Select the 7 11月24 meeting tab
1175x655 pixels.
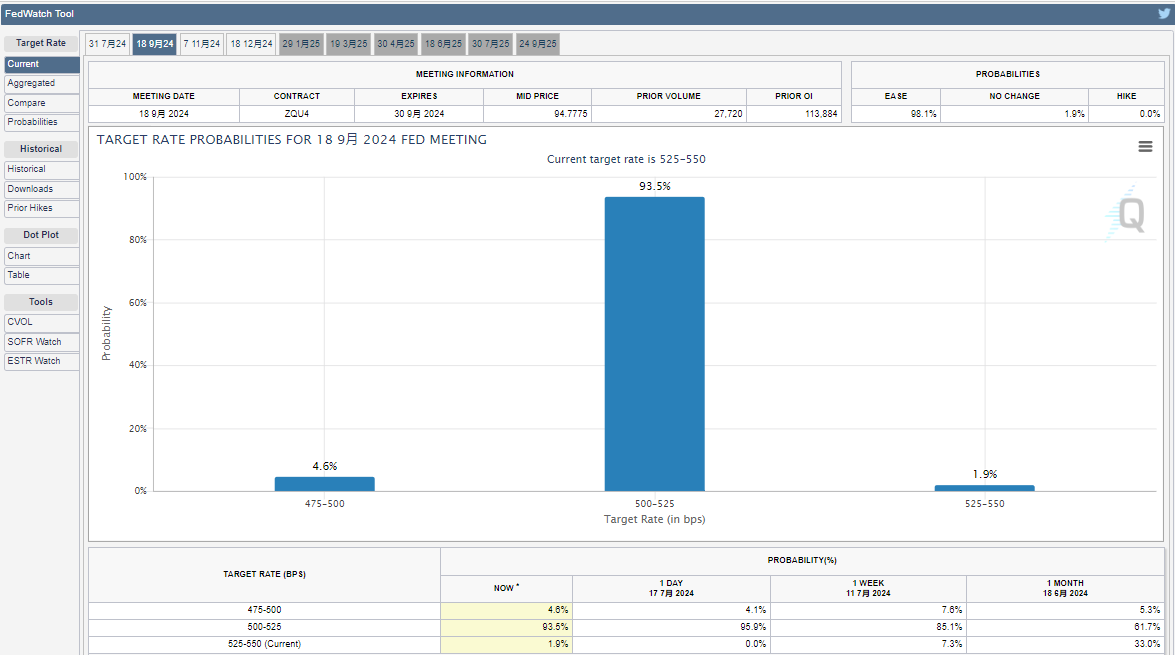click(x=202, y=43)
